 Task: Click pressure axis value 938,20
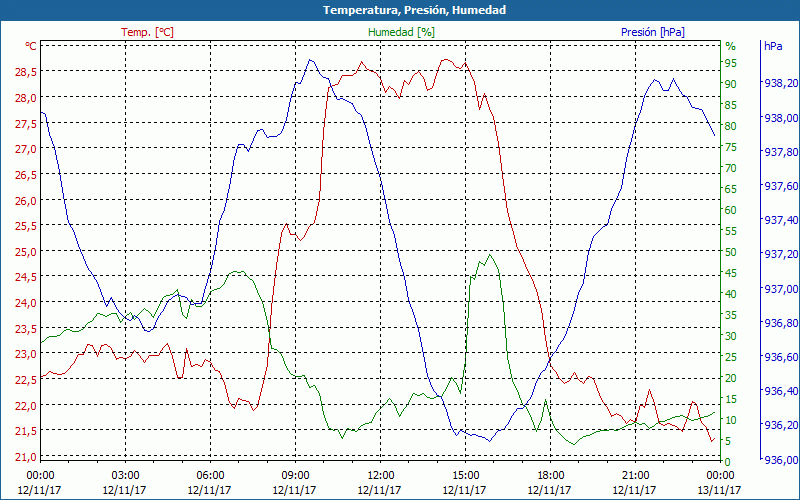(781, 83)
